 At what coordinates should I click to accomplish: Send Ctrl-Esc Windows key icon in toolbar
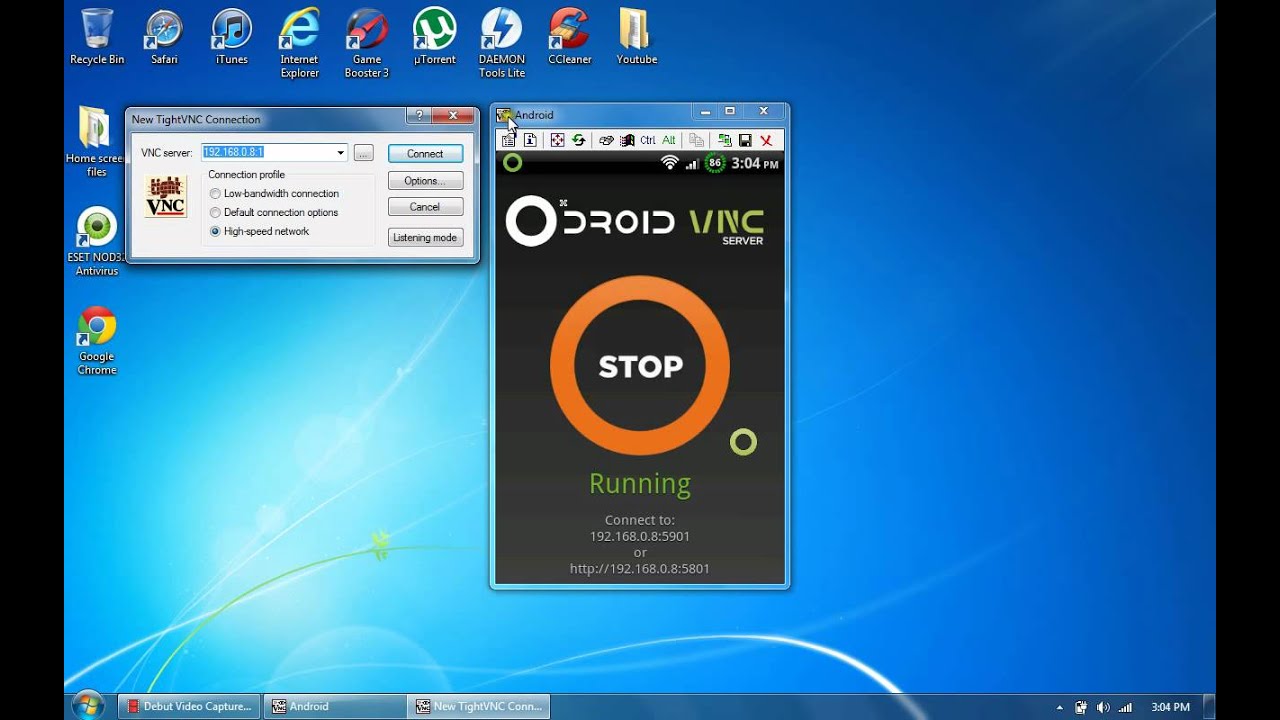(x=627, y=140)
